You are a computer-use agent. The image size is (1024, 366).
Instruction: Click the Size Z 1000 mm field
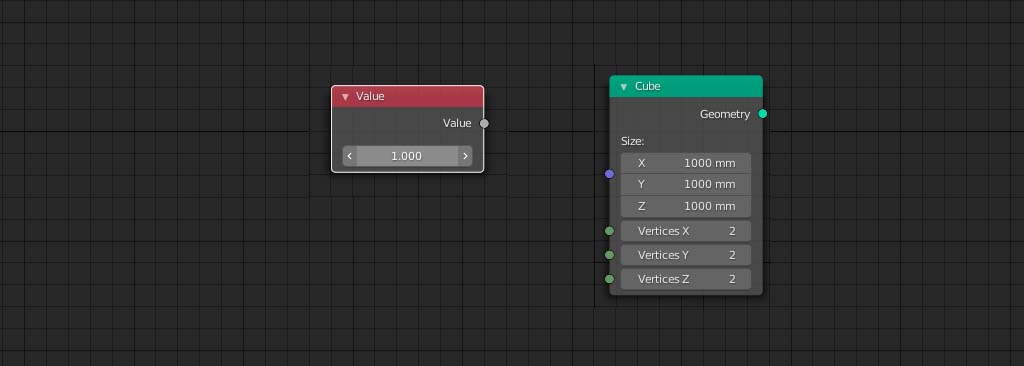click(x=686, y=206)
